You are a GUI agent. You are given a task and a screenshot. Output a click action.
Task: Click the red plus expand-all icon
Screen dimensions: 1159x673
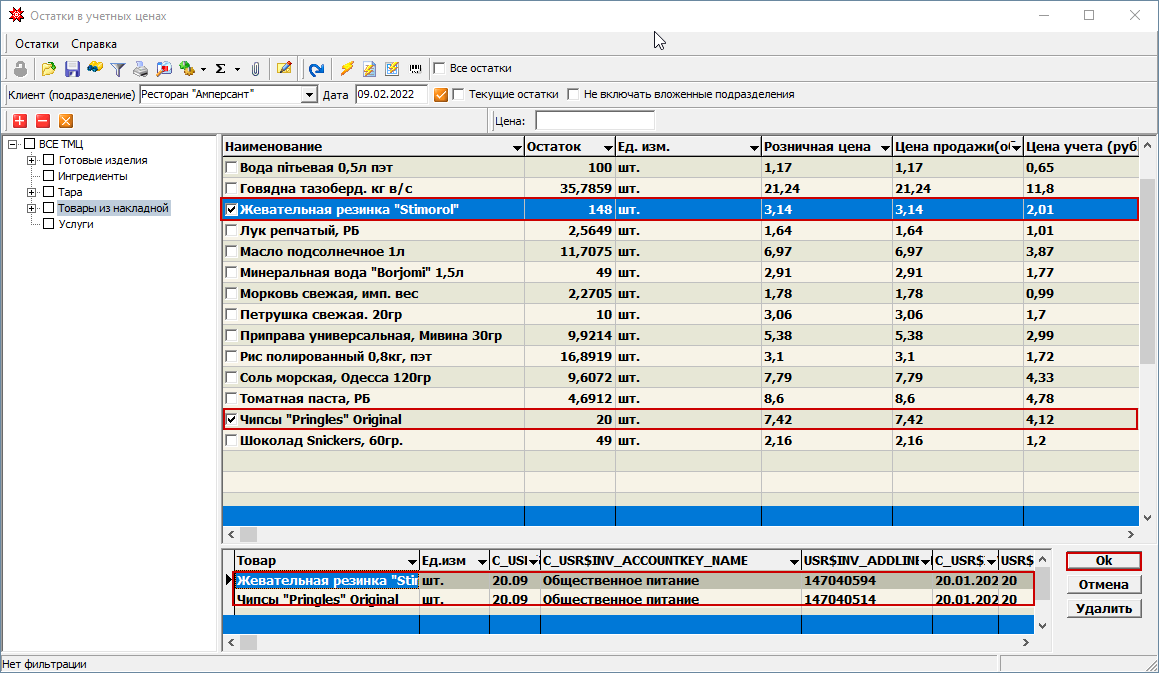tap(20, 121)
